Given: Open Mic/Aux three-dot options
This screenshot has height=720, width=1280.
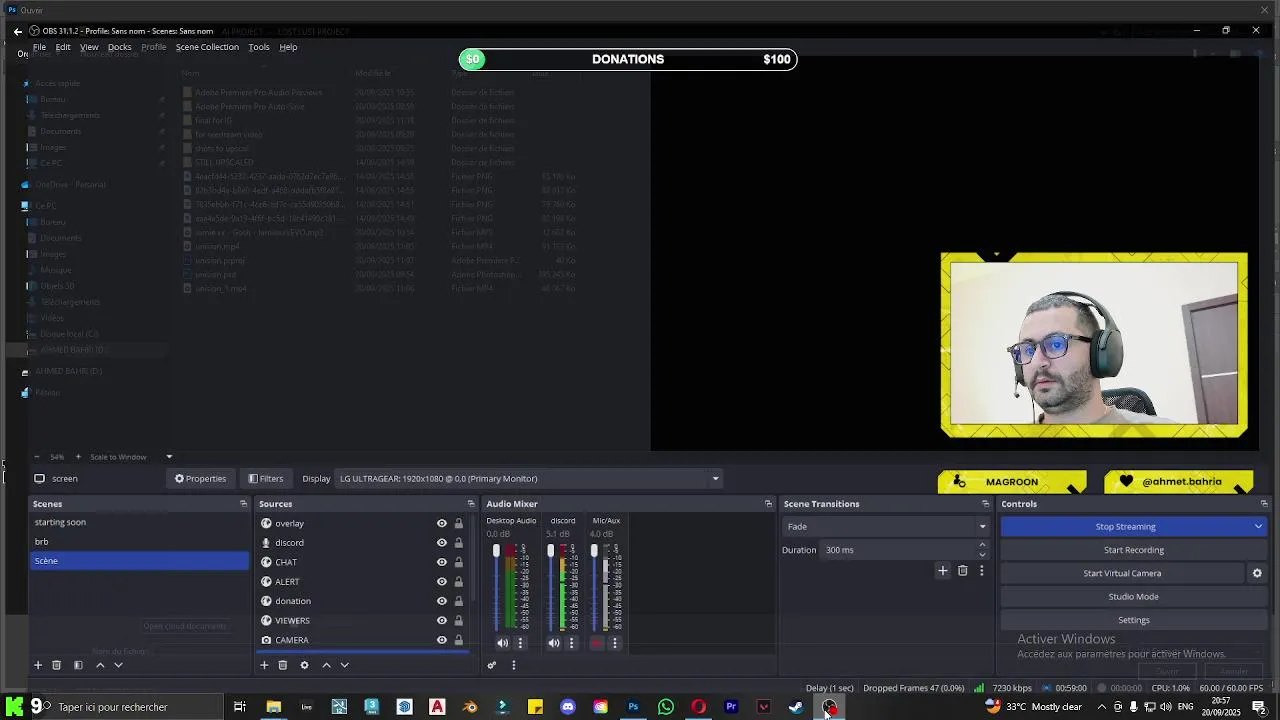Looking at the screenshot, I should click(x=615, y=643).
